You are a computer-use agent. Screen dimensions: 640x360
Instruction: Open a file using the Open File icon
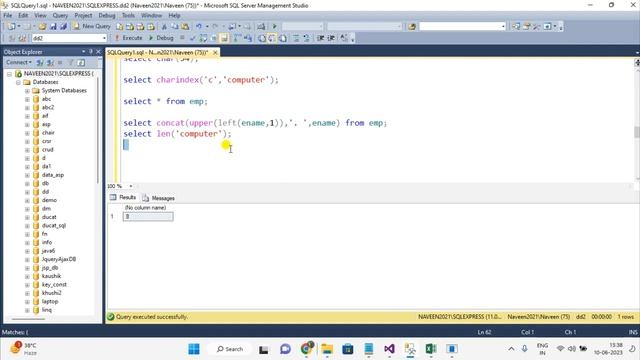(x=42, y=27)
